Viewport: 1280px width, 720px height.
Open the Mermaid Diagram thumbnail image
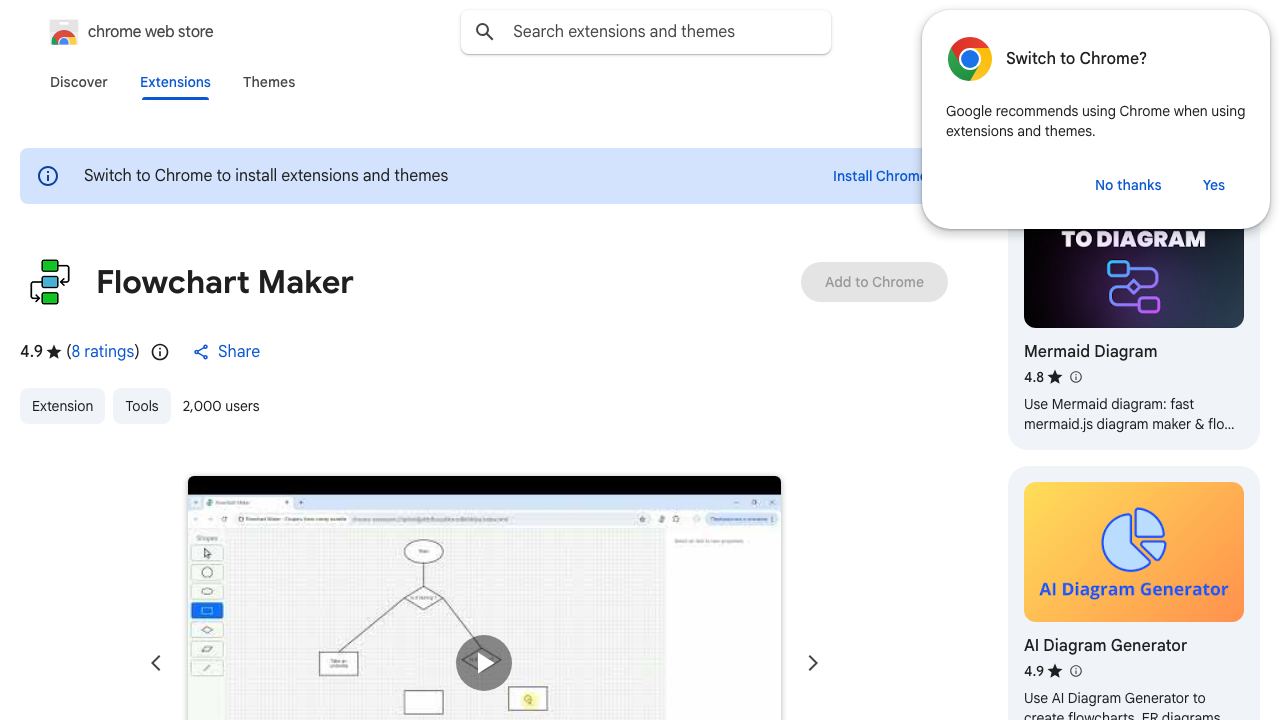point(1134,278)
